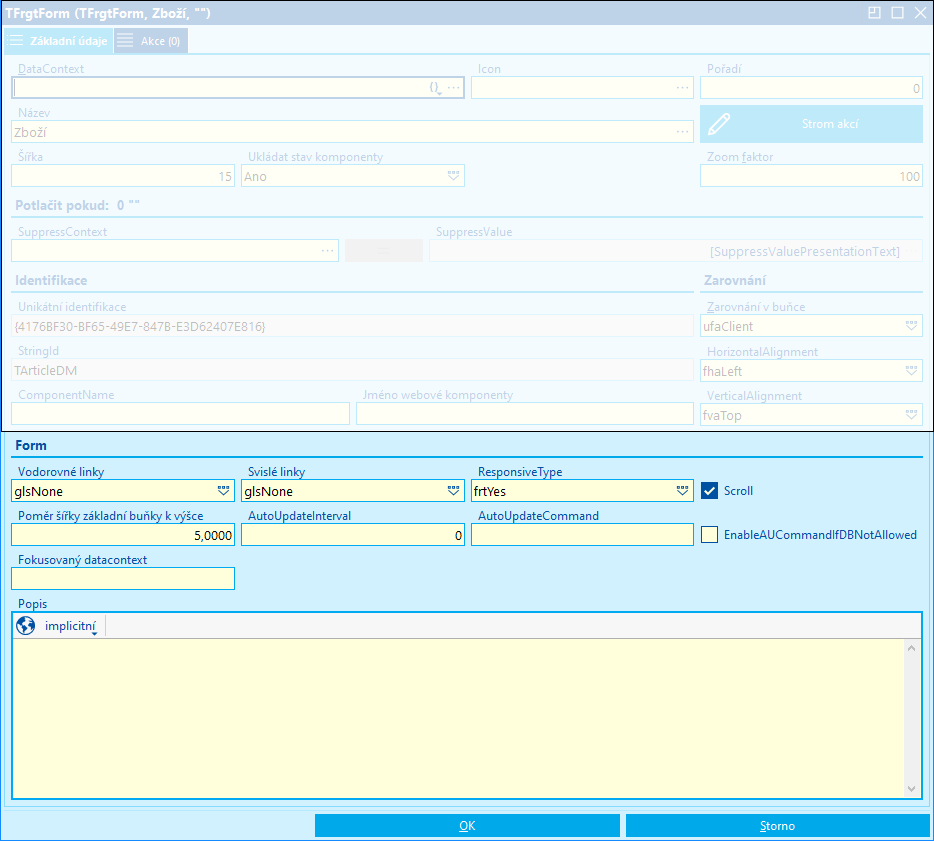934x841 pixels.
Task: Click the ComponentName input field
Action: click(x=180, y=414)
